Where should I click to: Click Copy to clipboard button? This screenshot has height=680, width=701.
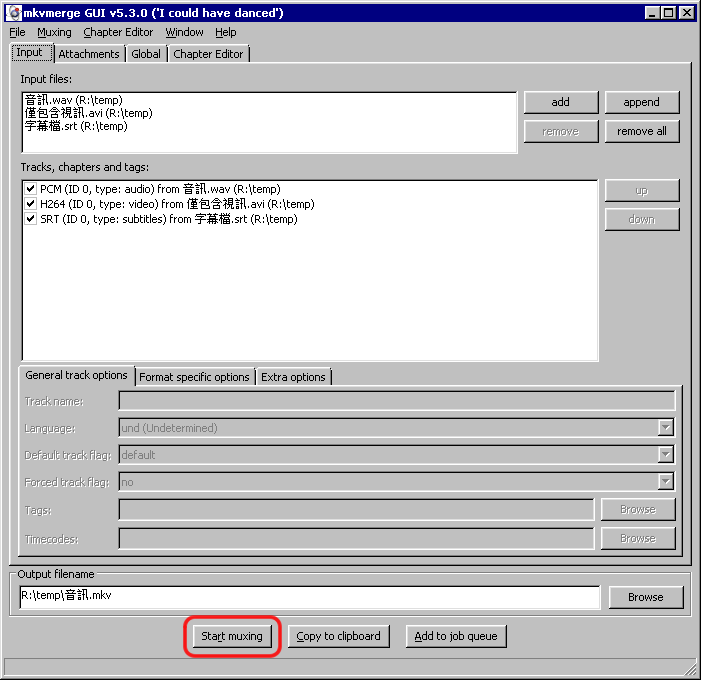[x=338, y=636]
